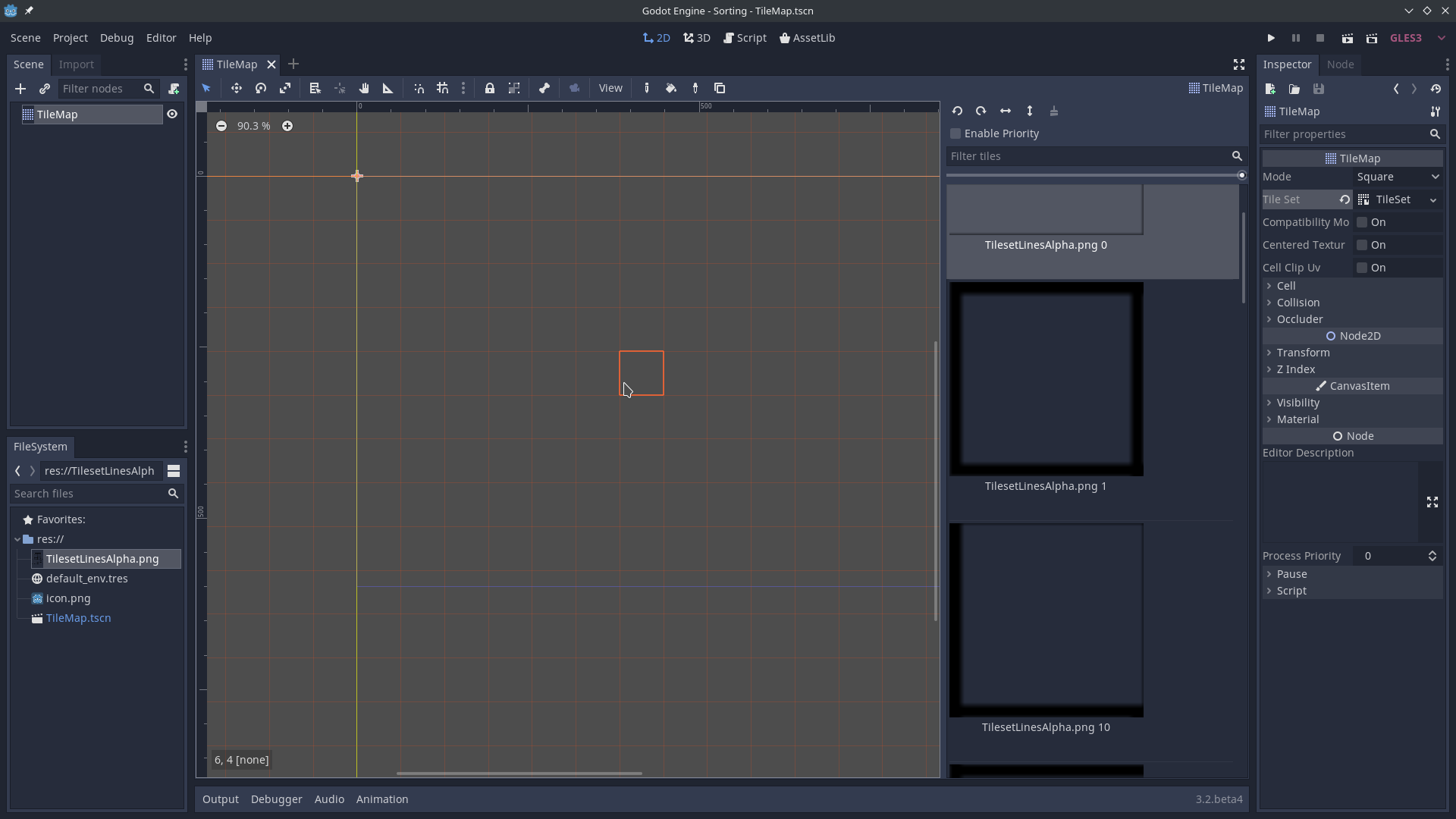Flip tile horizontally in the palette
This screenshot has height=819, width=1456.
click(1006, 111)
